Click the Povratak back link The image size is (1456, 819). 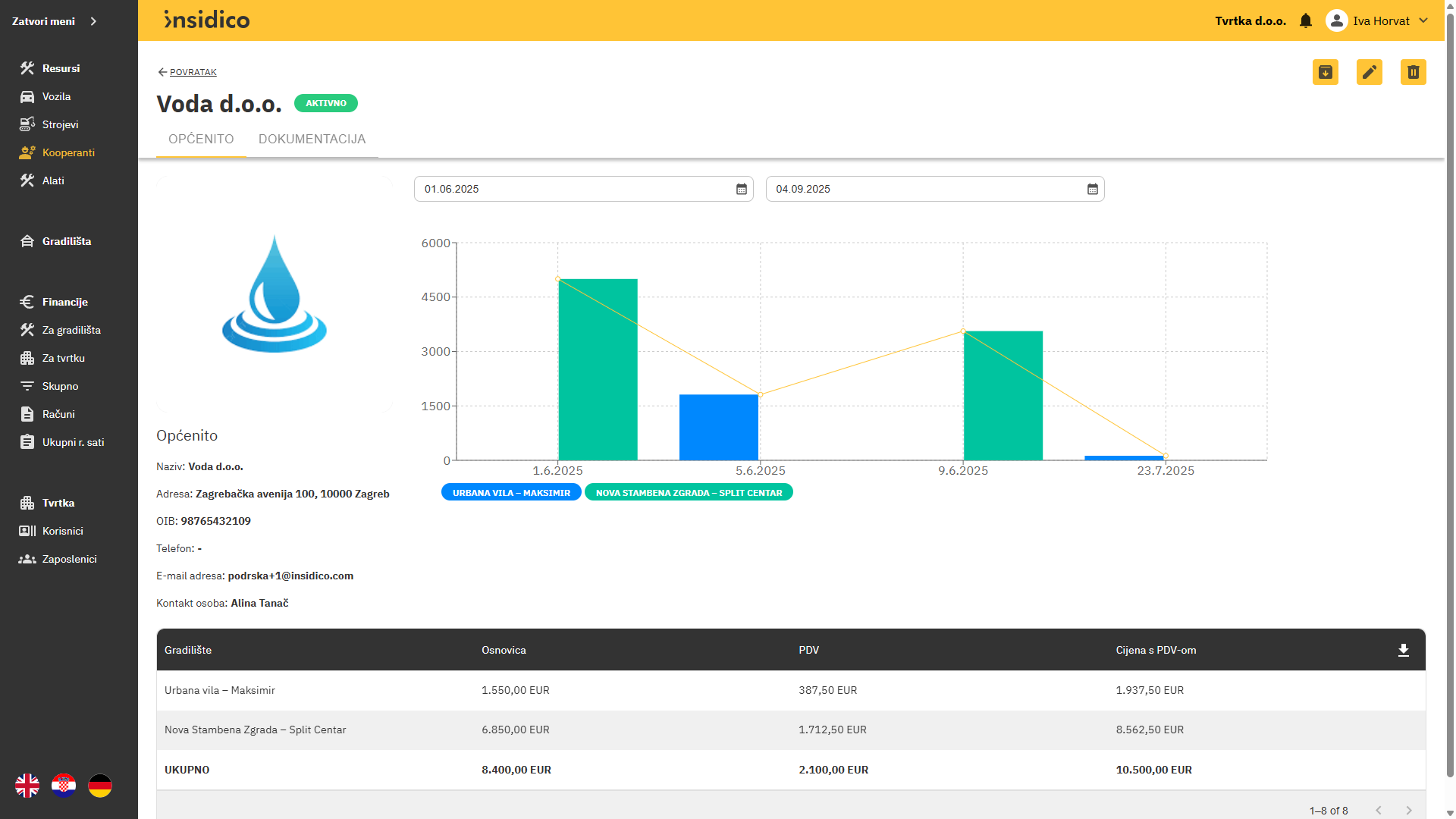(x=193, y=72)
